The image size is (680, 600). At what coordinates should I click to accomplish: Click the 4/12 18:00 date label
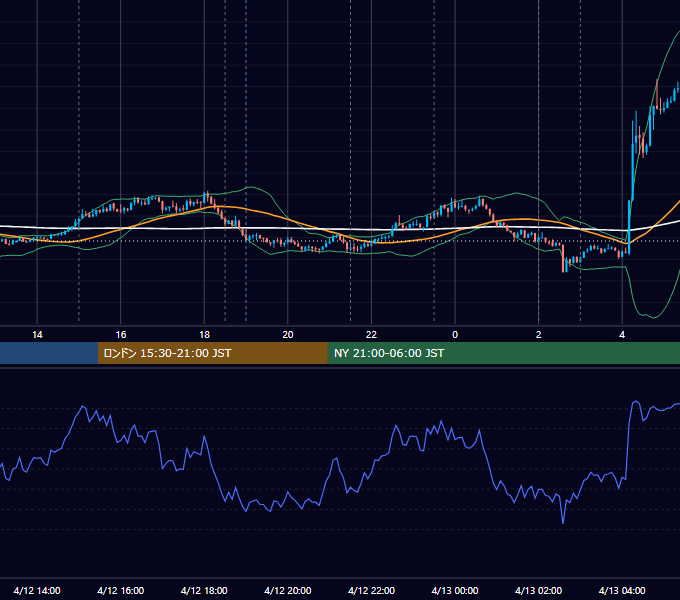pyautogui.click(x=204, y=590)
